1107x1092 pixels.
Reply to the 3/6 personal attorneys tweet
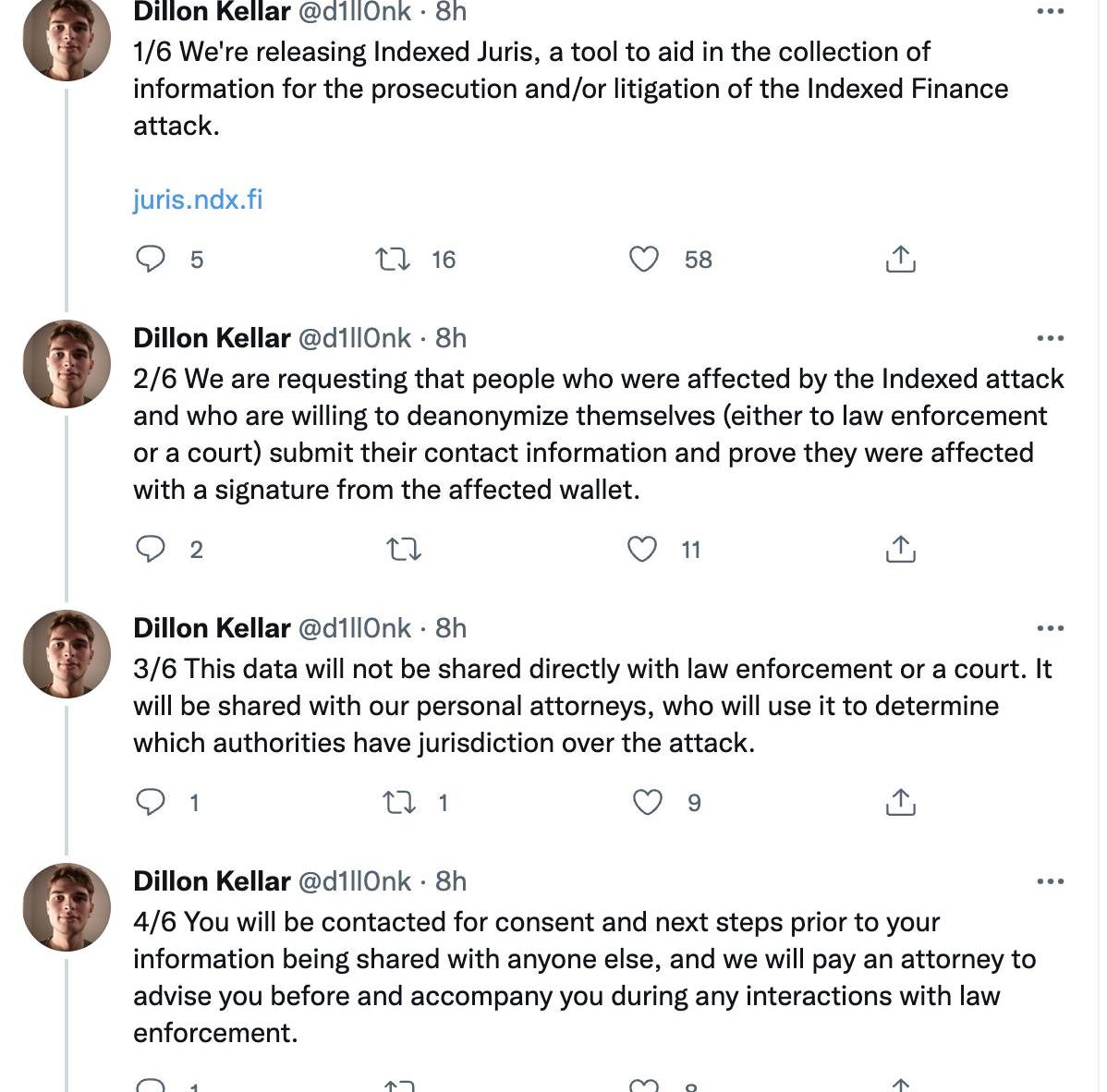(151, 803)
